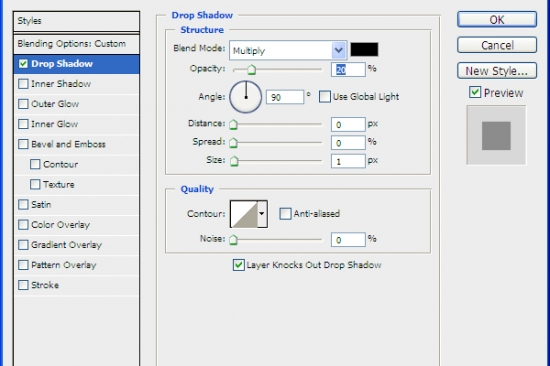Click the Opacity slider handle

(x=251, y=69)
